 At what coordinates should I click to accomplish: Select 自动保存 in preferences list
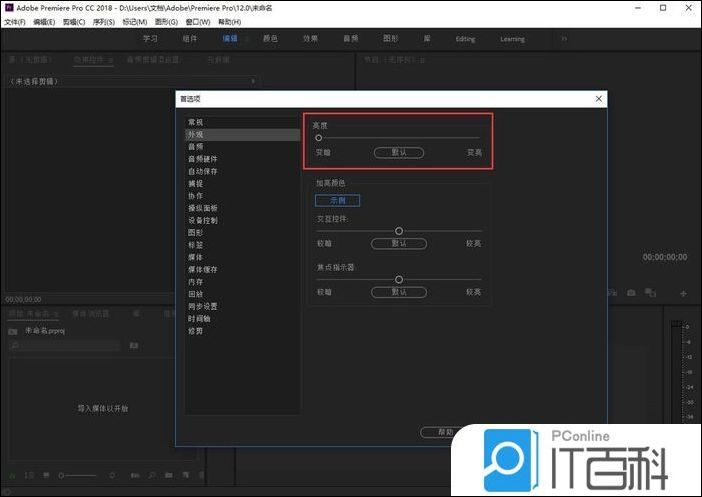[203, 171]
